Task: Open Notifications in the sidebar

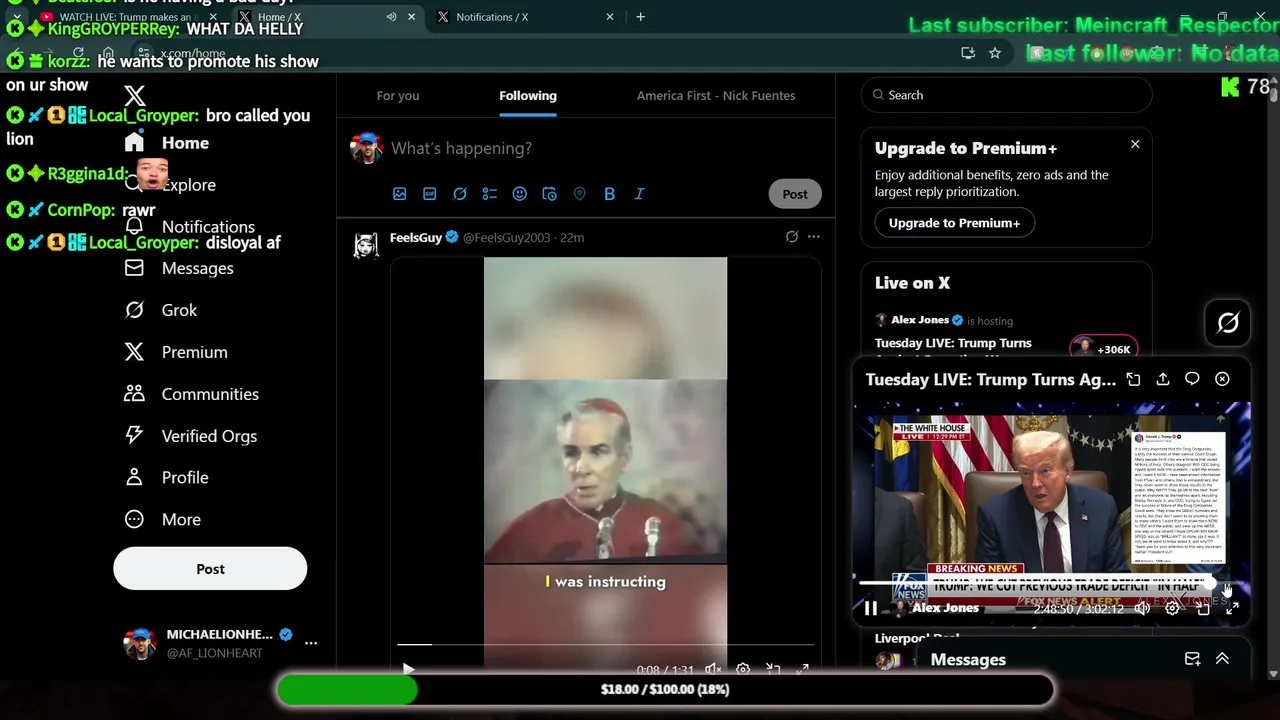Action: (x=189, y=227)
